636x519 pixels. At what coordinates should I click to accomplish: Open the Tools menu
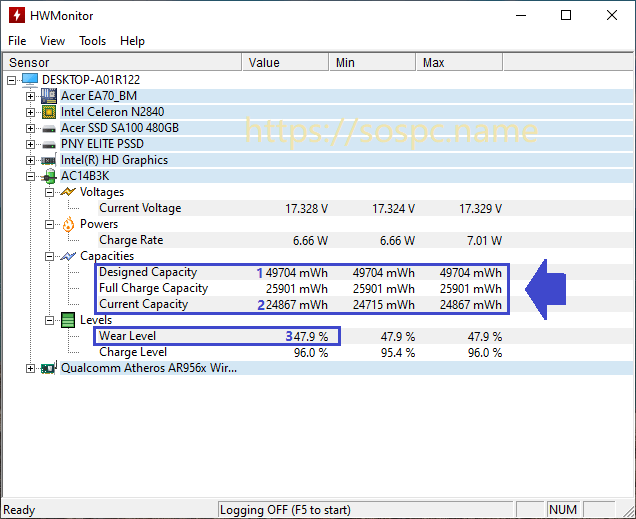[x=92, y=41]
